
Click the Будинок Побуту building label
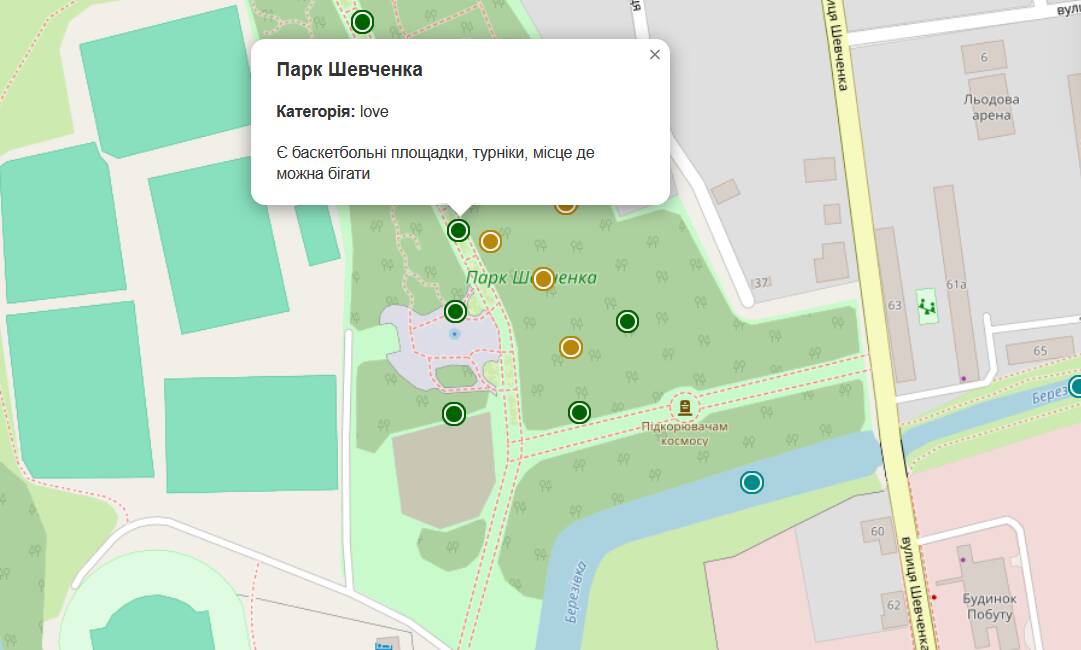point(989,606)
